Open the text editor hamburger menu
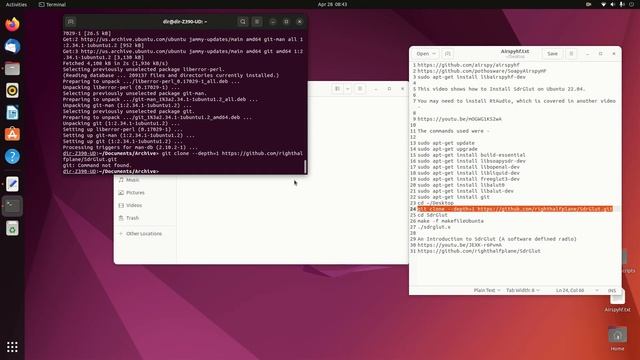Viewport: 640px width, 360px height. pos(571,54)
